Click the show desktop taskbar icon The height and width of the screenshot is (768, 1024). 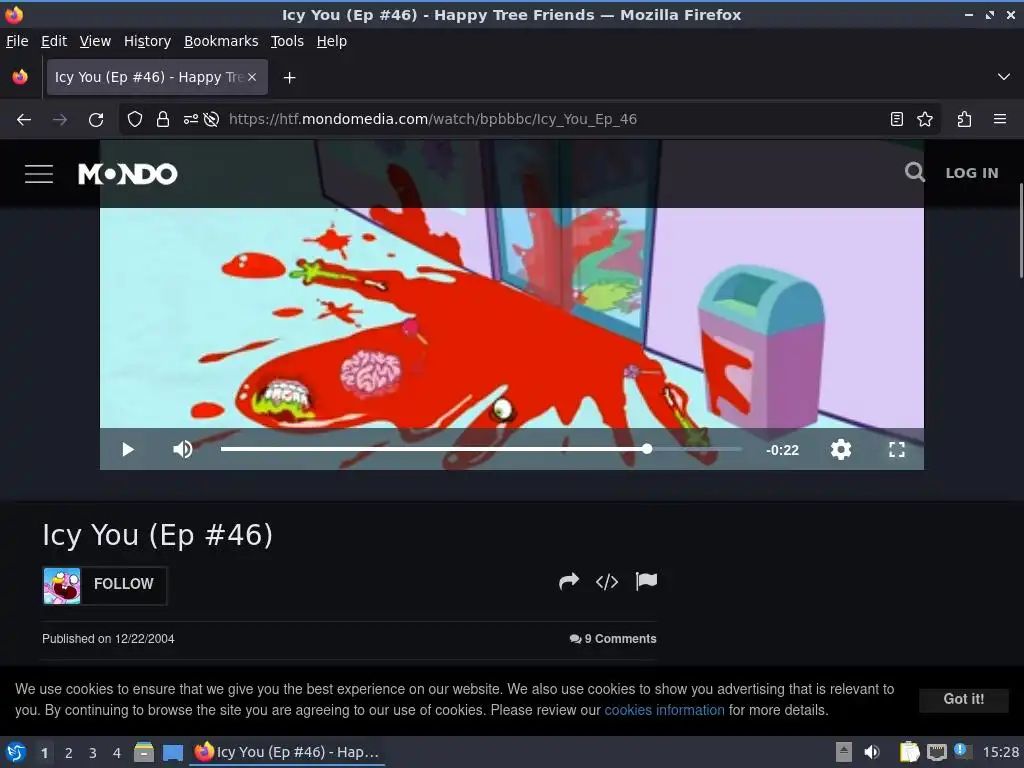173,752
